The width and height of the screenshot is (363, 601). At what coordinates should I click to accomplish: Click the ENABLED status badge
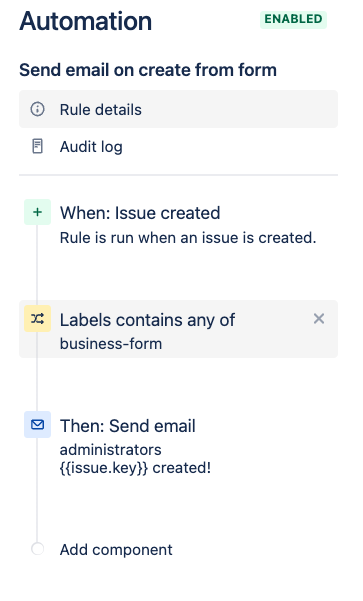(x=293, y=19)
